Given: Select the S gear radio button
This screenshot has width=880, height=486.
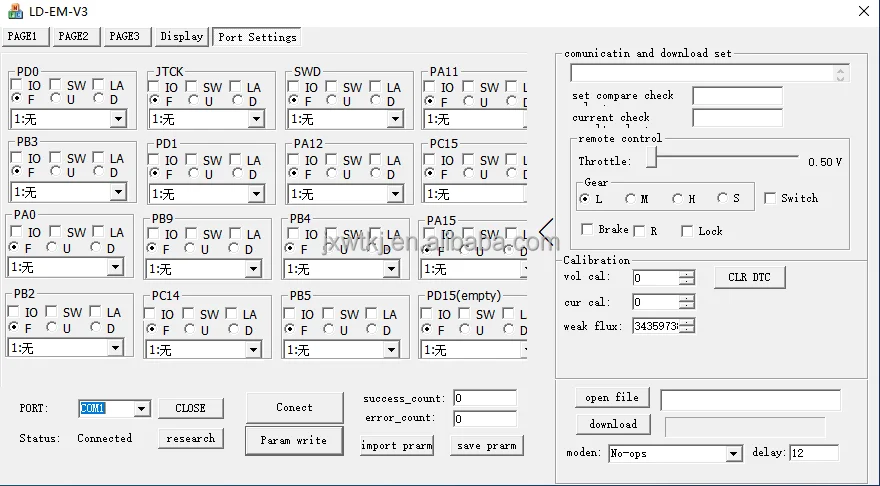Looking at the screenshot, I should click(722, 198).
